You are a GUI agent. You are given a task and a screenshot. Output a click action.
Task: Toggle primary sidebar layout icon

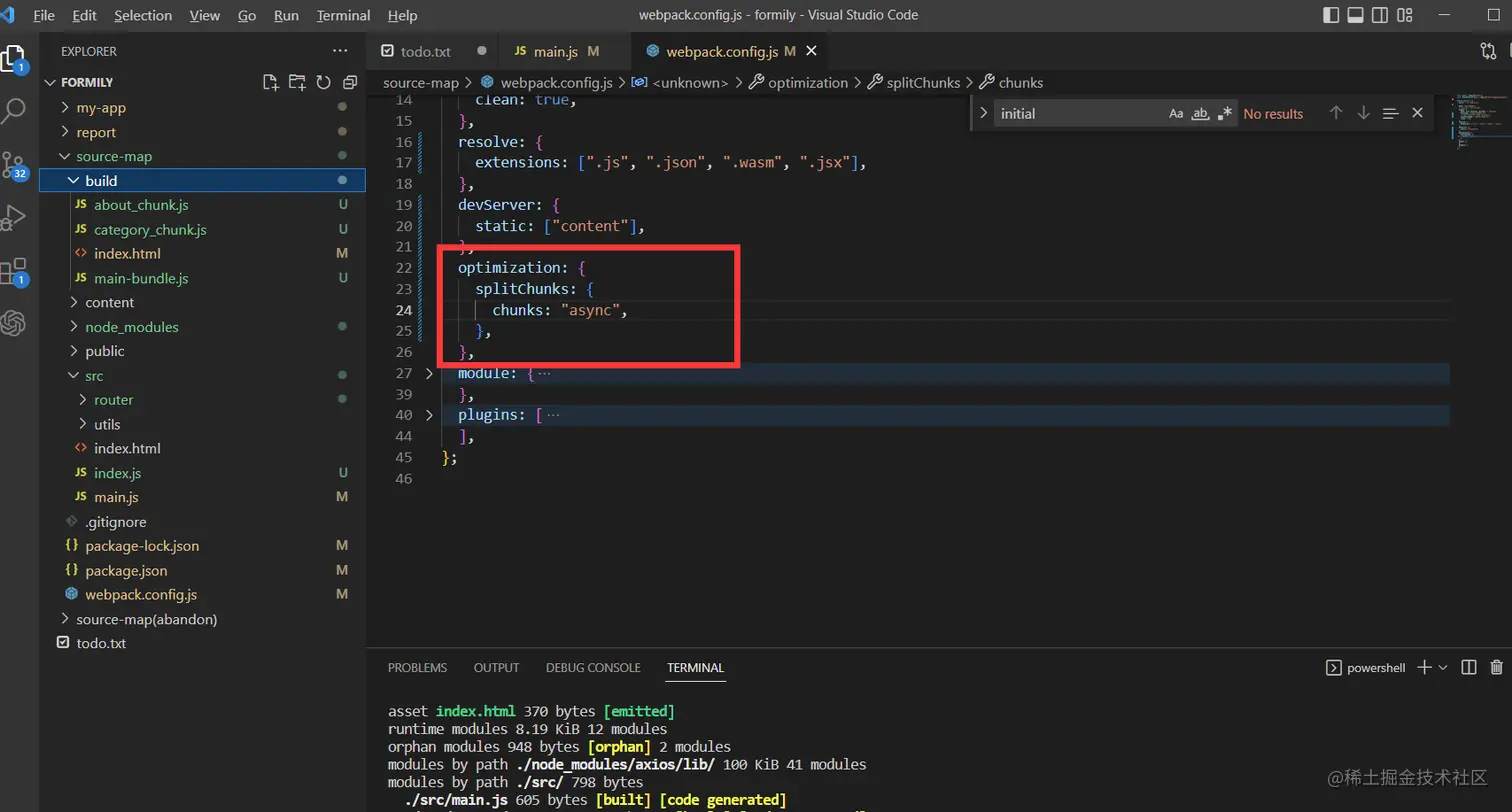1331,15
